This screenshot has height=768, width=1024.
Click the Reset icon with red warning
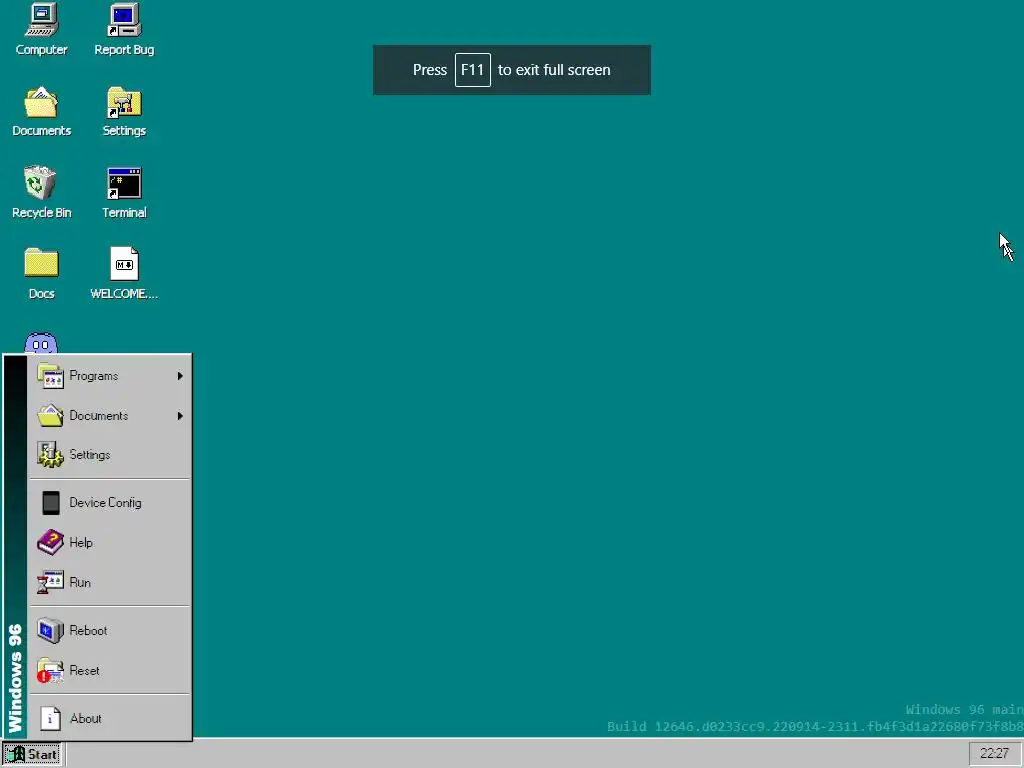point(50,670)
